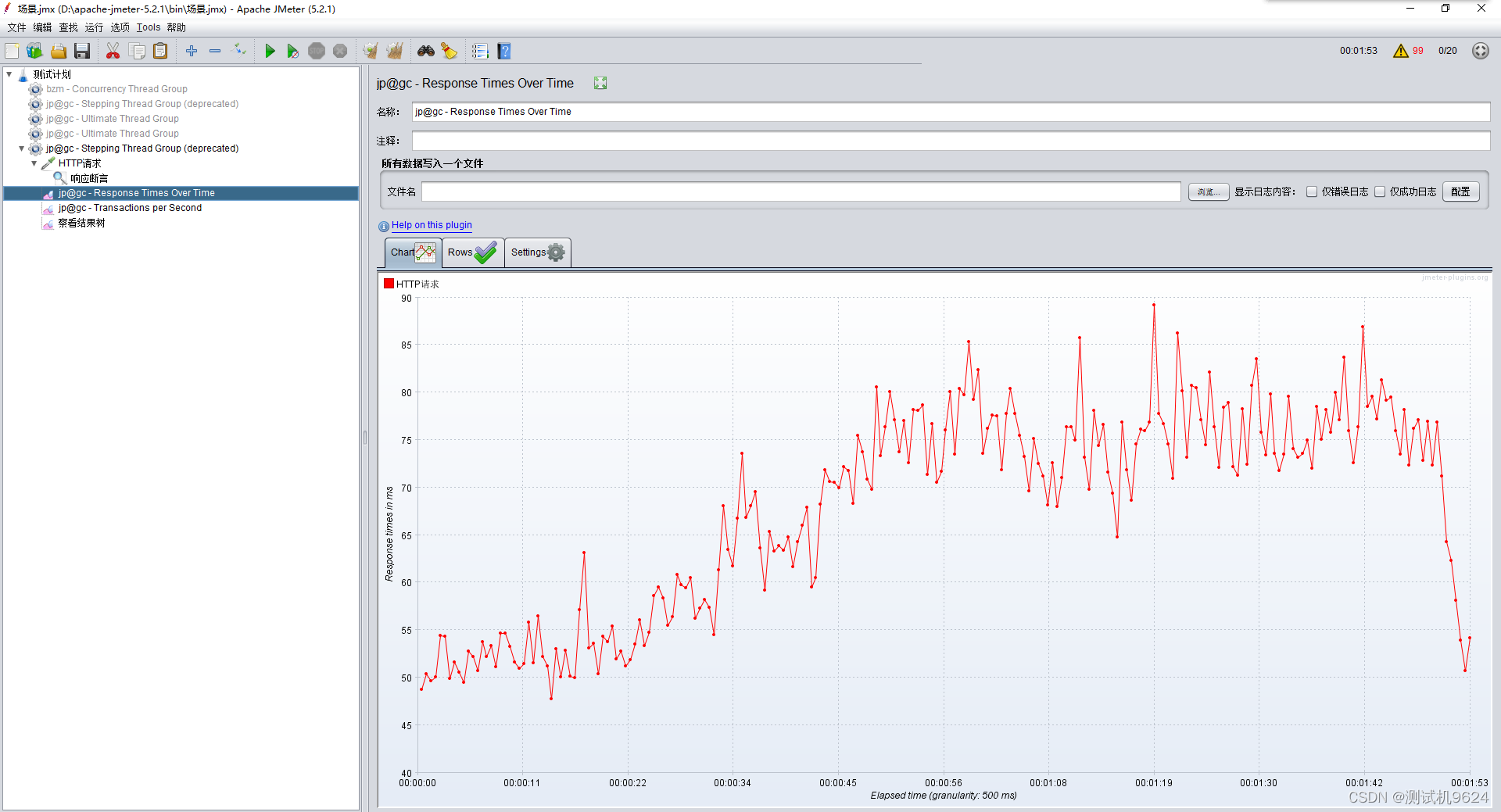Select bzm - Concurrency Thread Group
This screenshot has width=1501, height=812.
coord(116,89)
